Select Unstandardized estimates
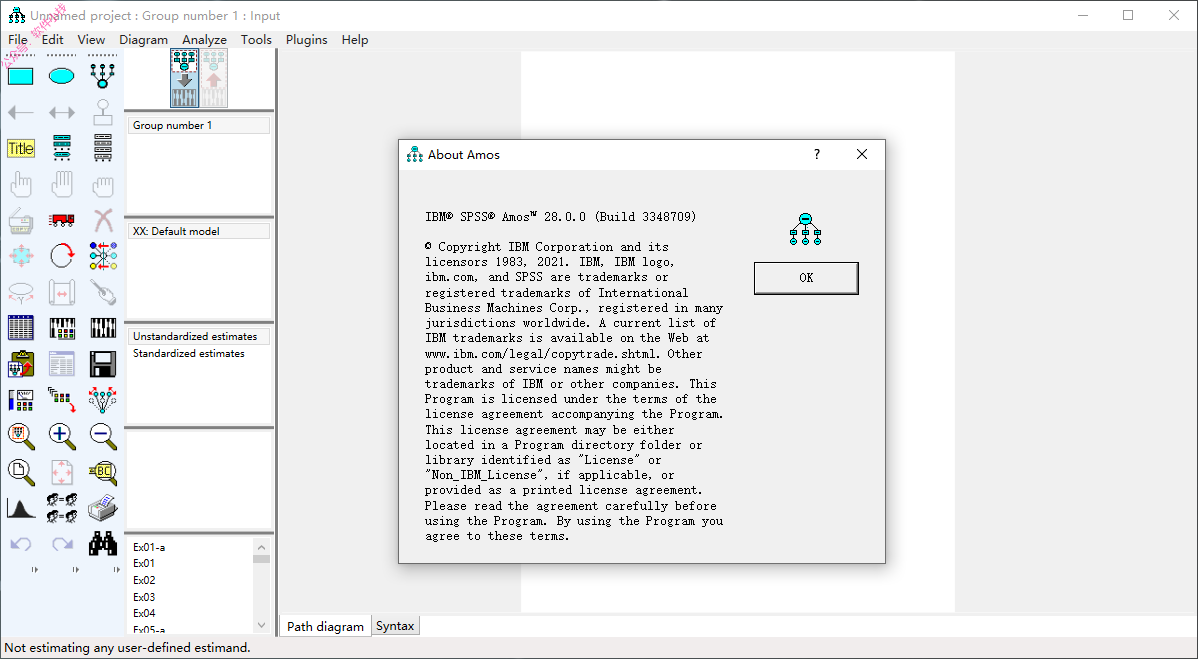Image resolution: width=1198 pixels, height=659 pixels. click(x=199, y=336)
